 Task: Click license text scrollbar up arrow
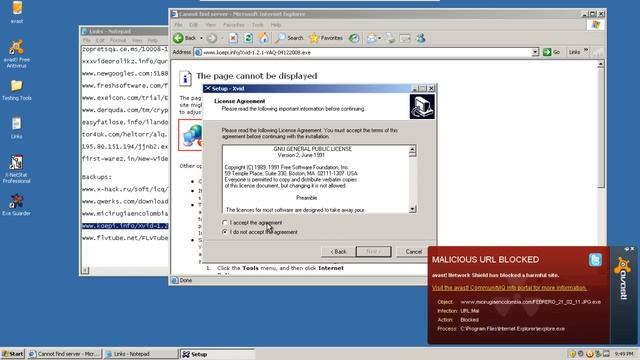click(x=412, y=149)
